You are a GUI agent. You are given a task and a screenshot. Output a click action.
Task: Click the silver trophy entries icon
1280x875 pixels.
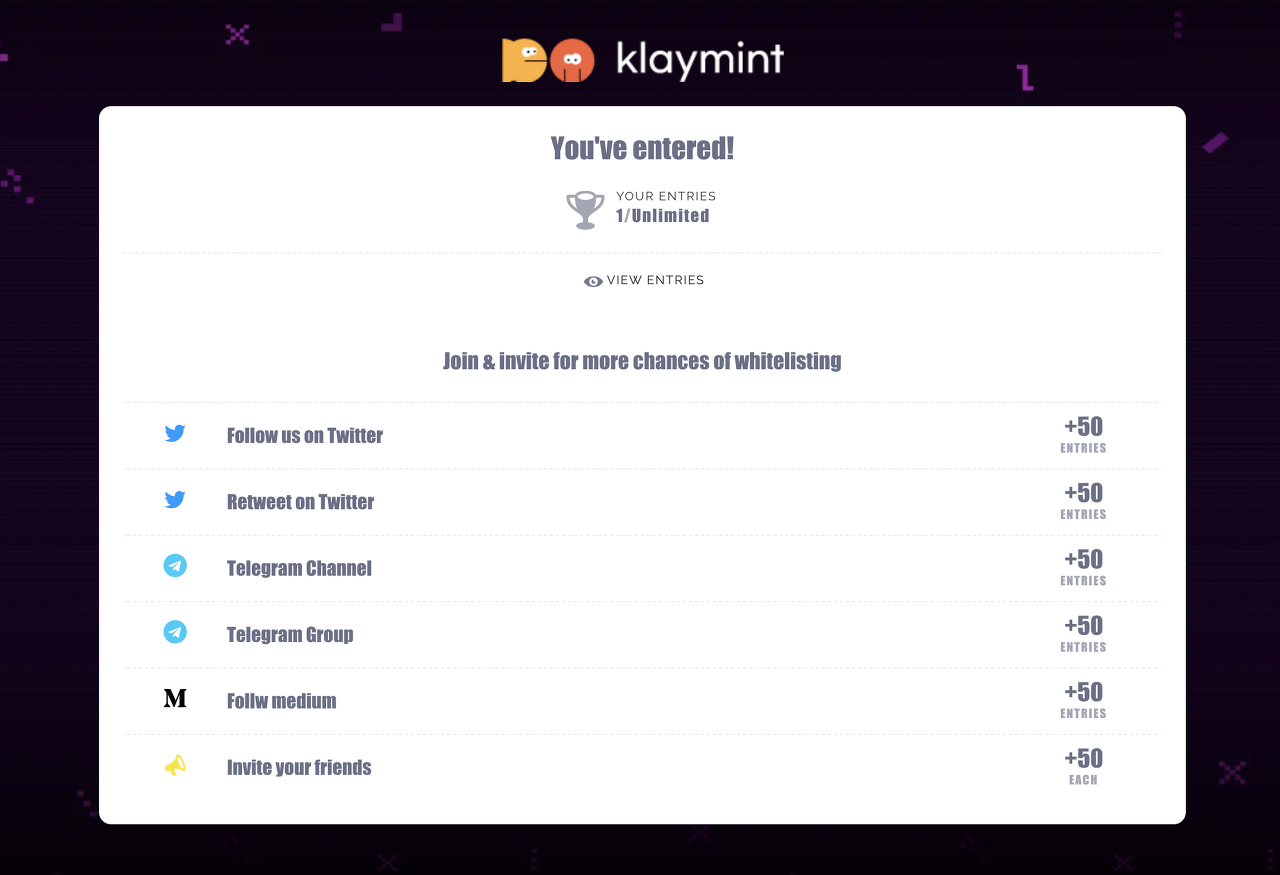585,210
